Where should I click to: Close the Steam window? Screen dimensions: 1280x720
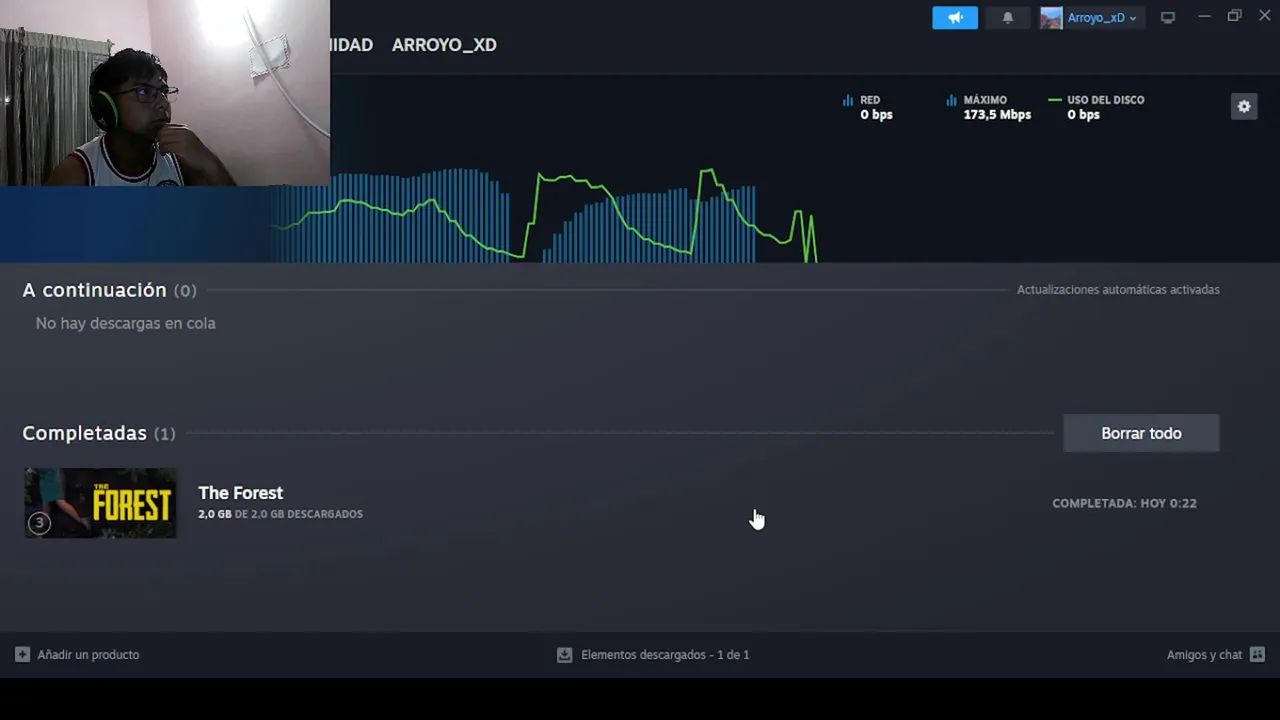1264,16
